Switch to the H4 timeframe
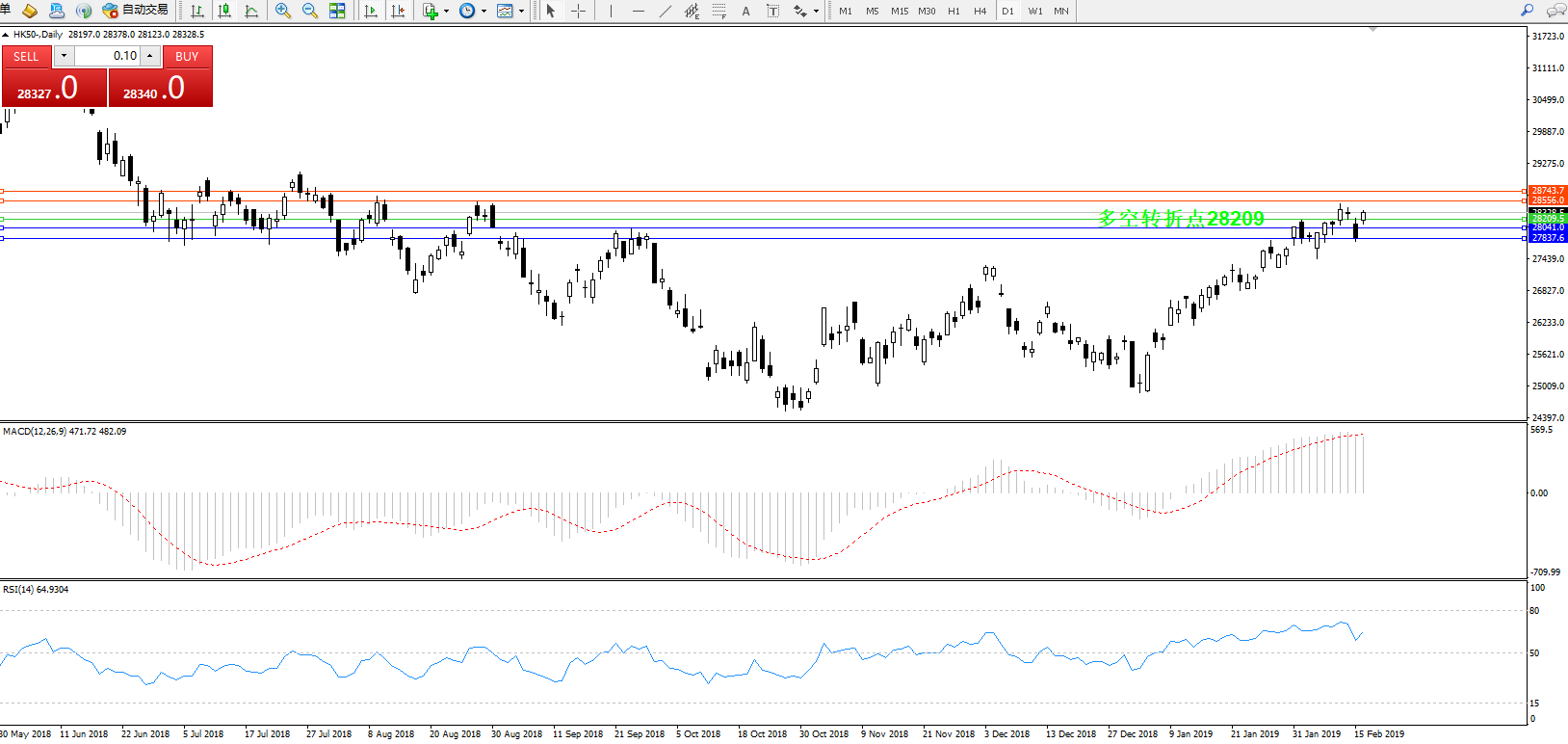1568x744 pixels. click(x=980, y=12)
